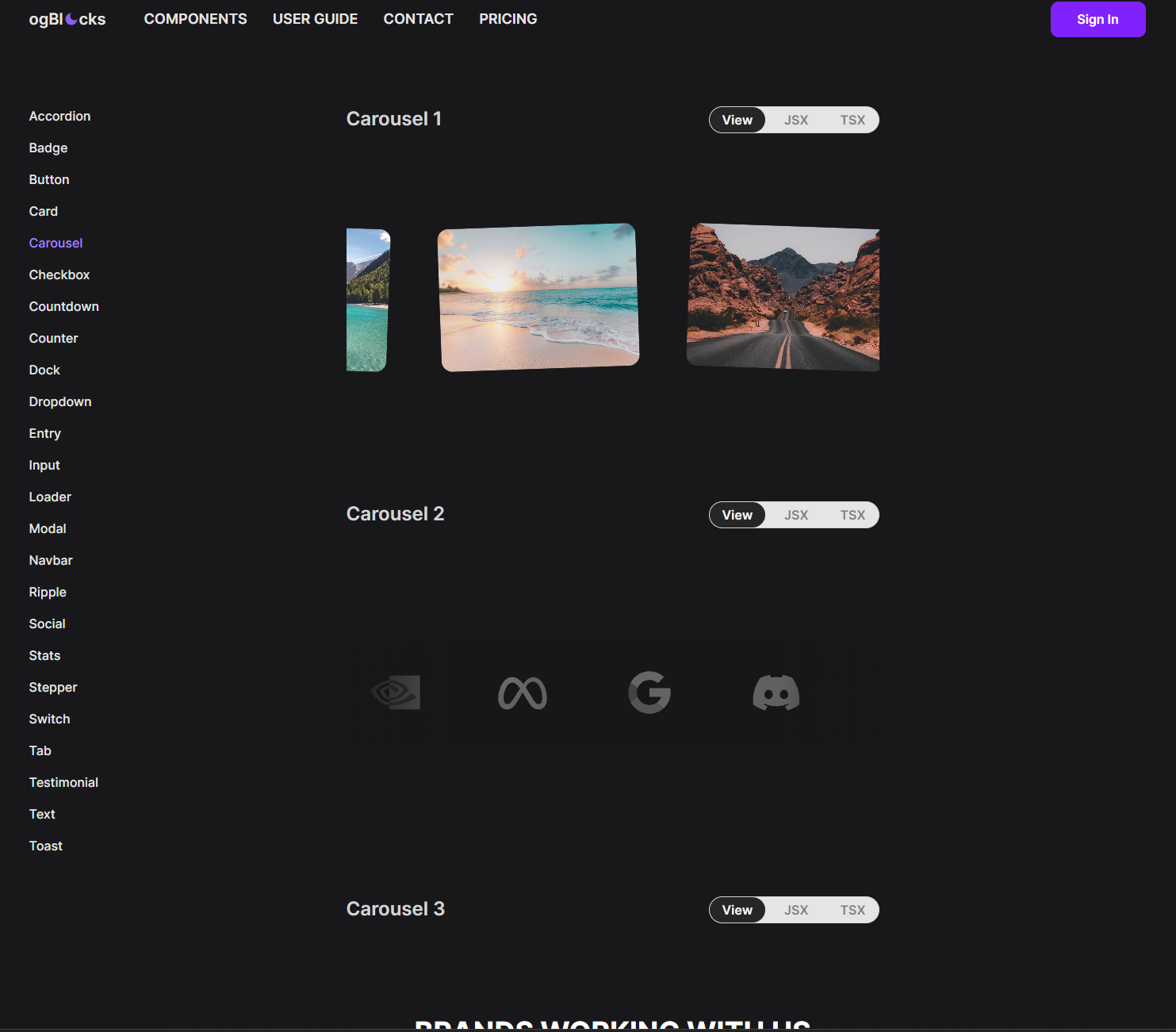Open Accordion in the sidebar

coord(59,116)
